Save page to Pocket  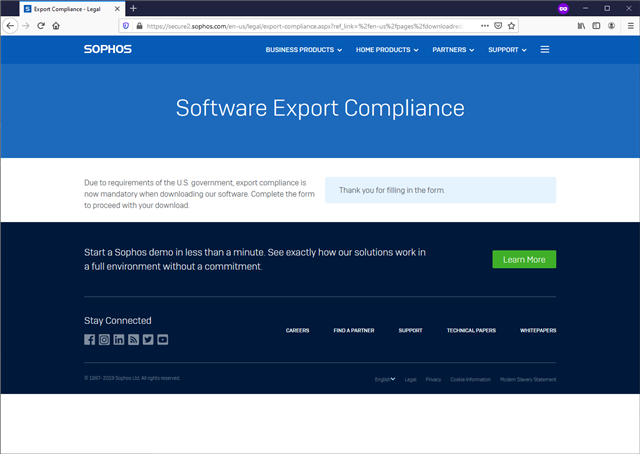pos(498,26)
